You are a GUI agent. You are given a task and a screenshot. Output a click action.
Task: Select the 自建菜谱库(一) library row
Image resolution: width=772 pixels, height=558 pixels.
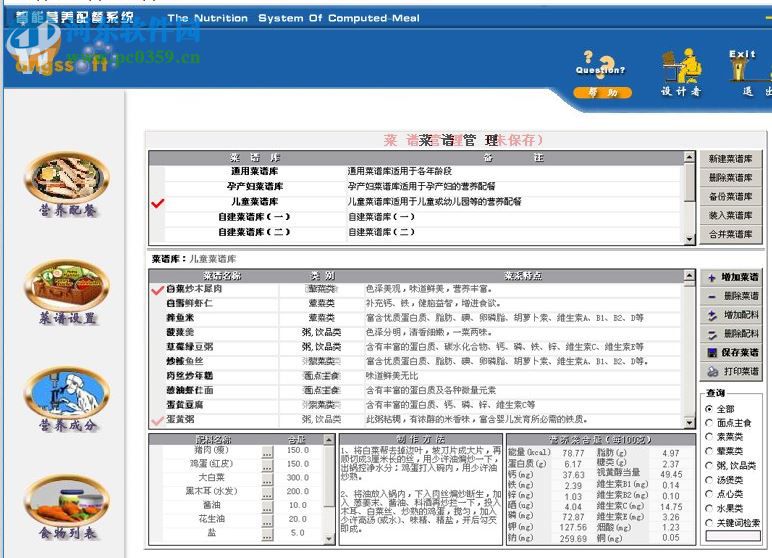point(416,217)
